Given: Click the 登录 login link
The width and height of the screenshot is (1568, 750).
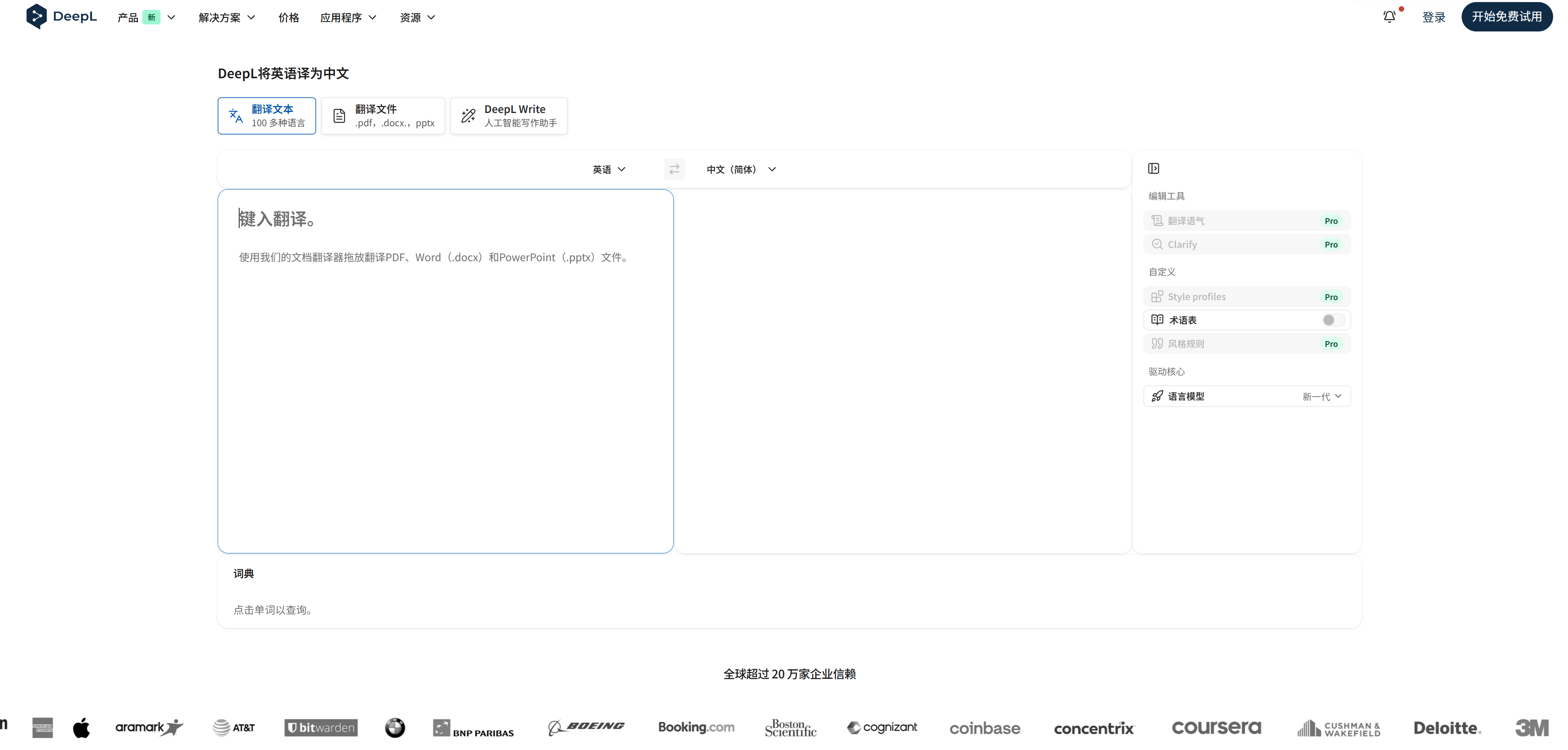Looking at the screenshot, I should pos(1434,17).
